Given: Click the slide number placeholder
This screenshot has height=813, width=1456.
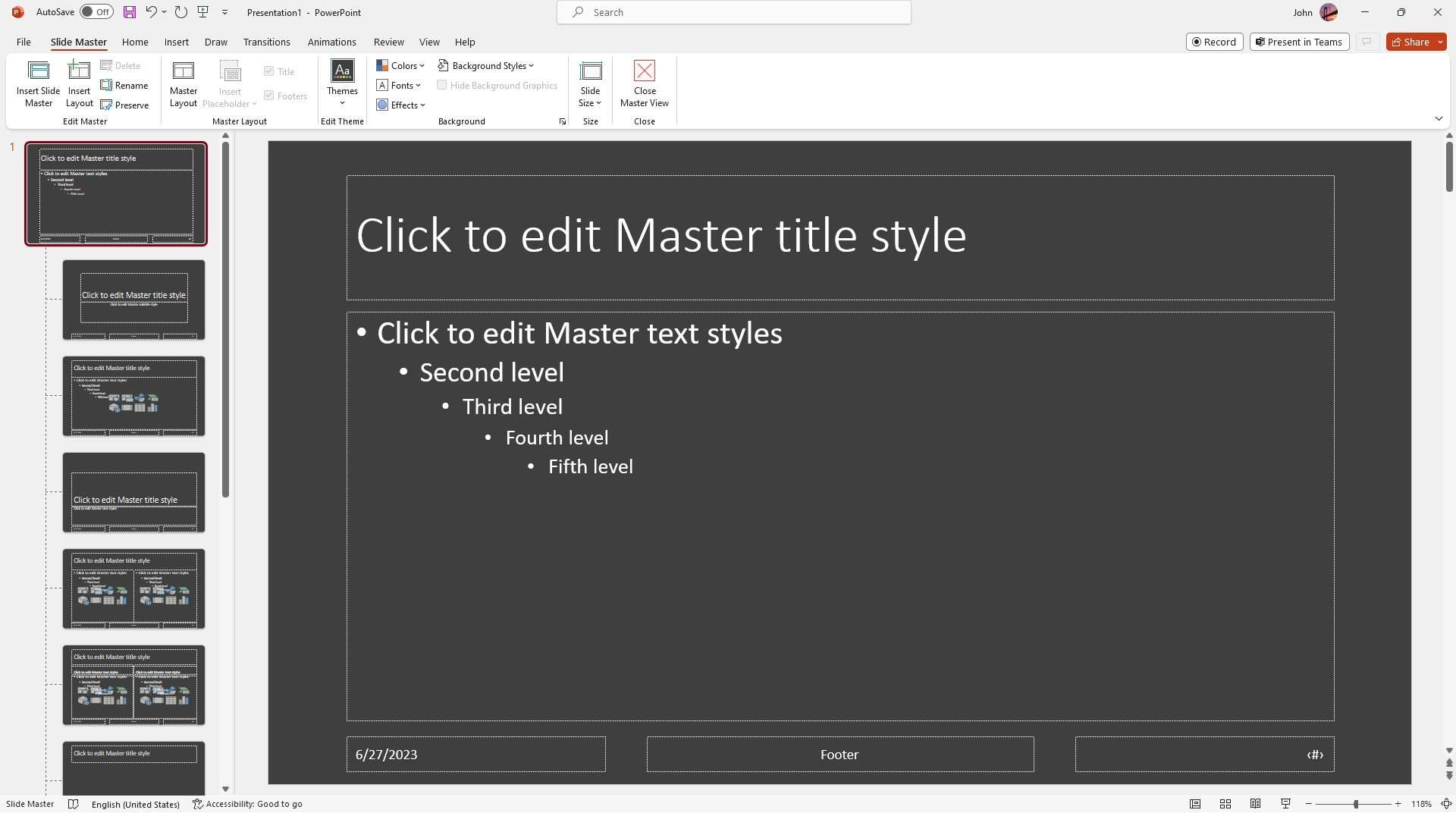Looking at the screenshot, I should 1204,755.
